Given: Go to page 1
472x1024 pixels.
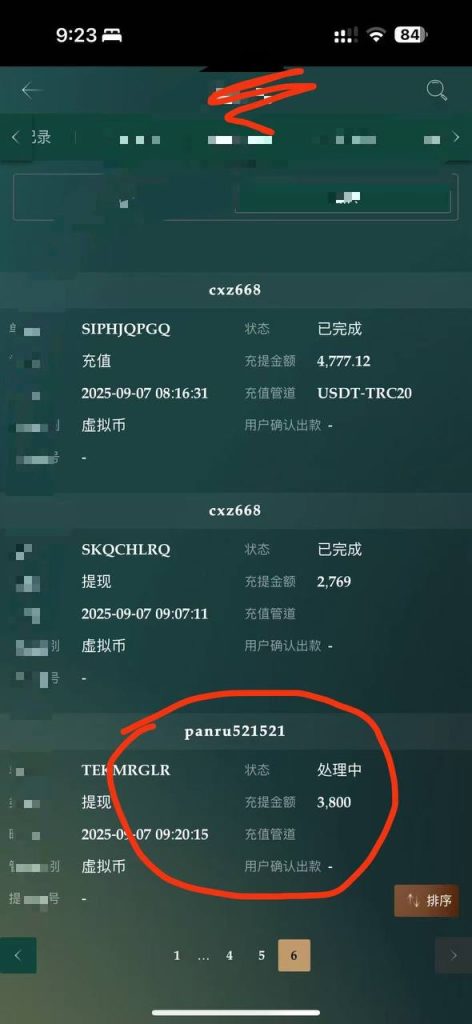Looking at the screenshot, I should 176,955.
